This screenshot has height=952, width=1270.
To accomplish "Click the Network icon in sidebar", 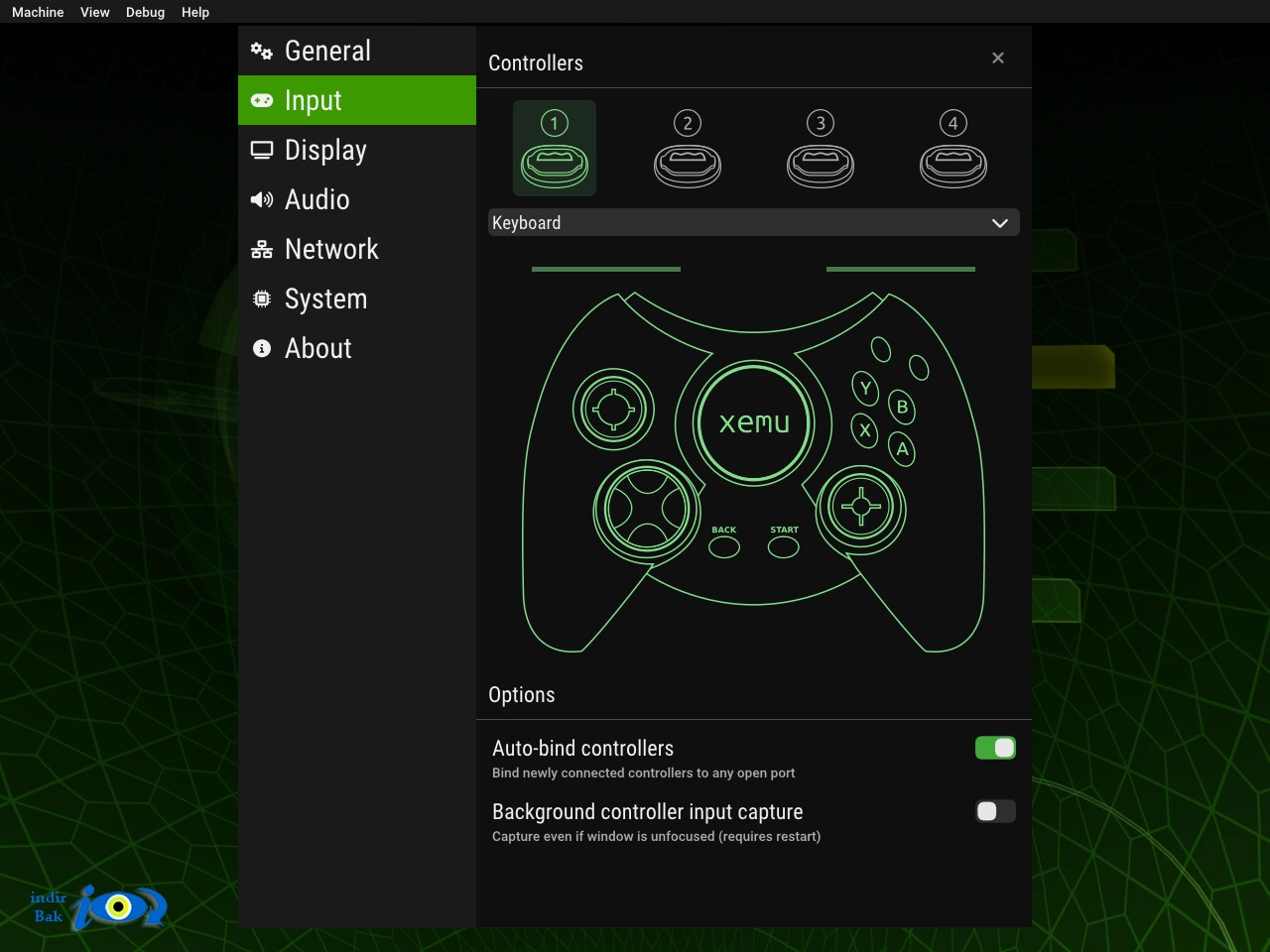I will click(x=262, y=249).
